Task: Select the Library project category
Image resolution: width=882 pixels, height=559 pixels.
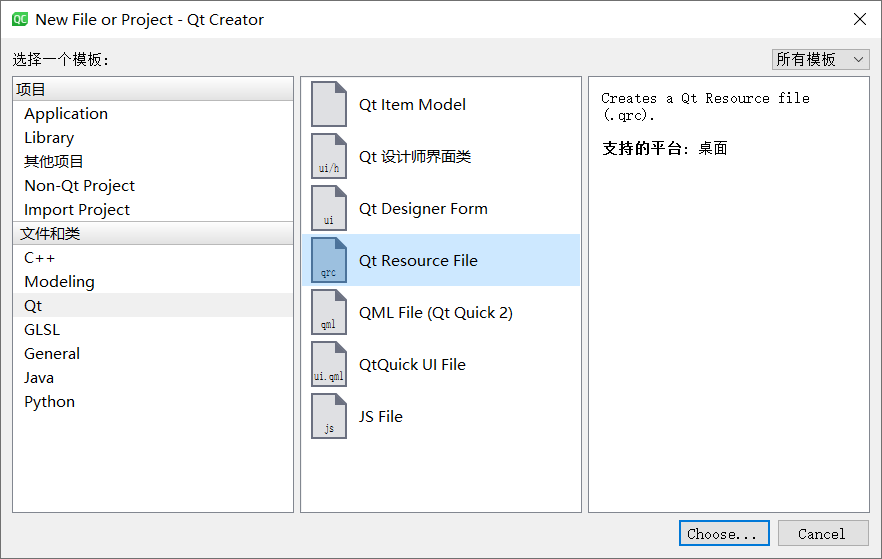Action: pyautogui.click(x=152, y=138)
